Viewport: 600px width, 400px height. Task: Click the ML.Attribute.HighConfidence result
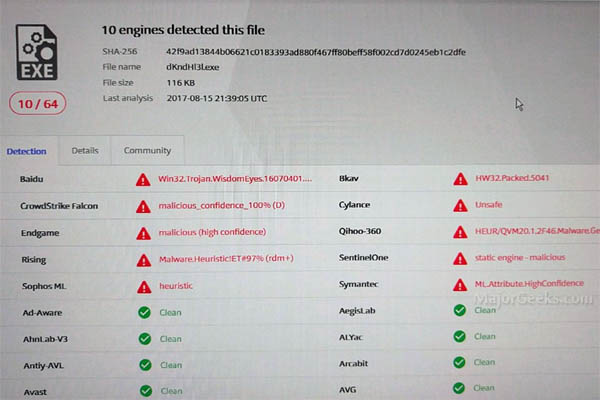pyautogui.click(x=529, y=284)
